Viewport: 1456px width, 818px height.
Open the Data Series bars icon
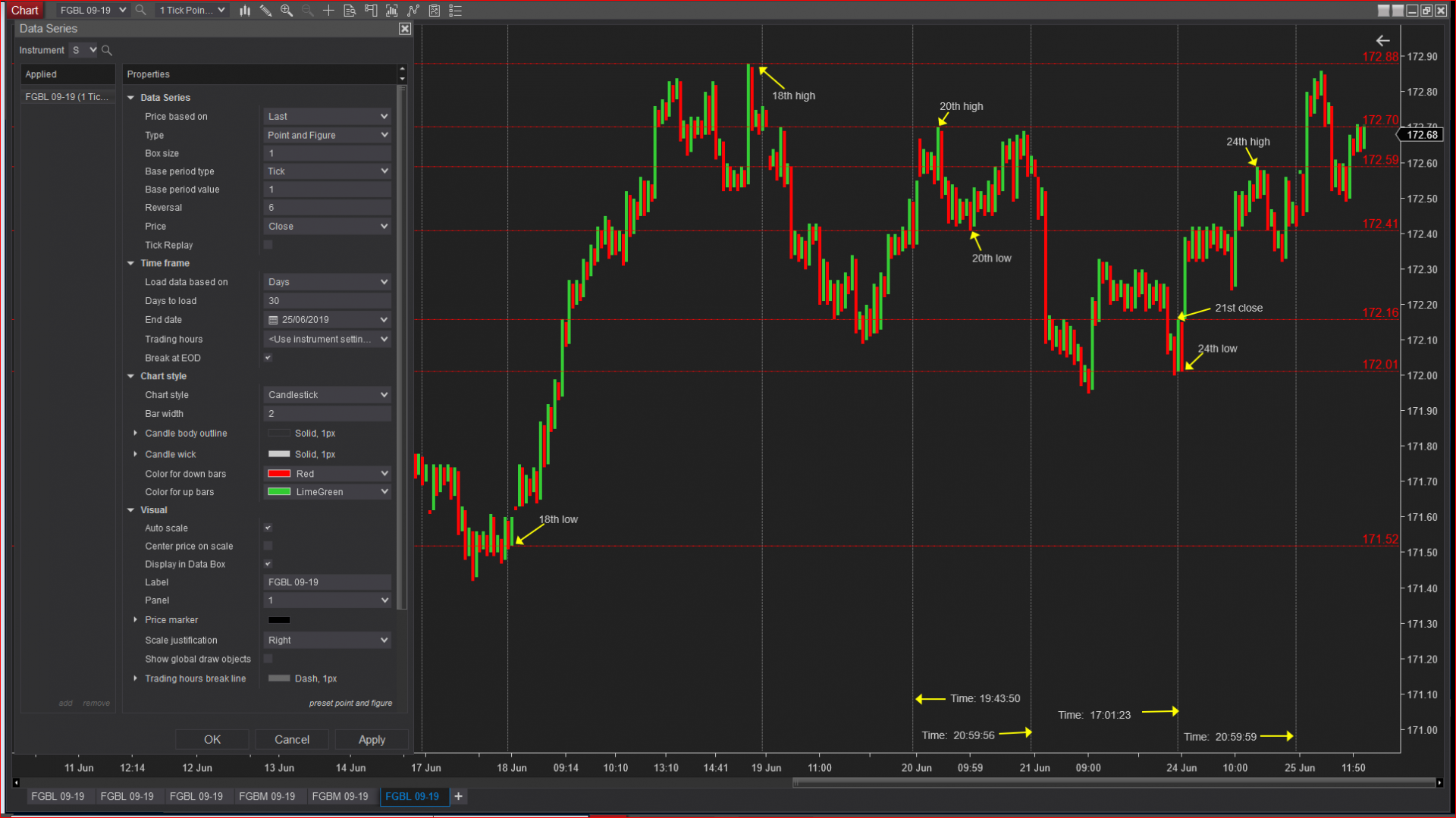point(245,11)
